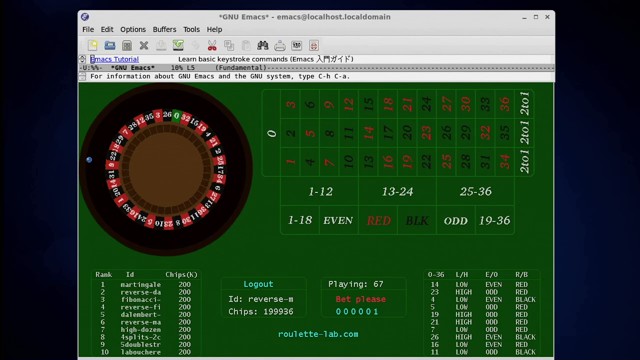This screenshot has width=640, height=360.
Task: Click the blue ball beside the wheel
Action: coord(89,160)
